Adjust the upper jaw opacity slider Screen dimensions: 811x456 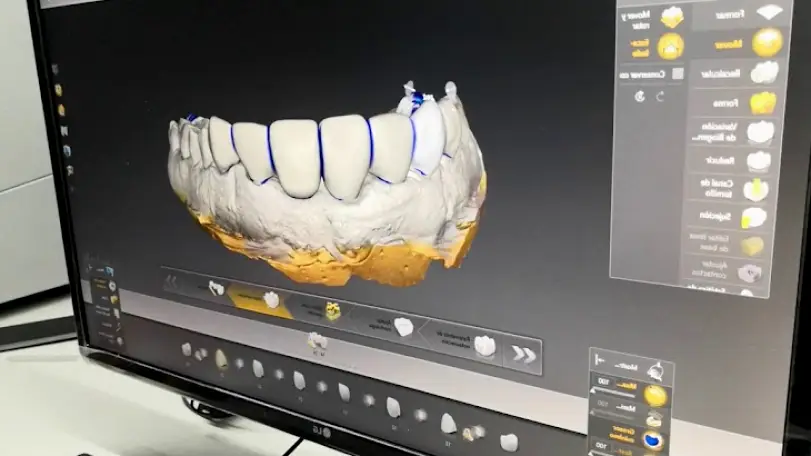[x=614, y=394]
